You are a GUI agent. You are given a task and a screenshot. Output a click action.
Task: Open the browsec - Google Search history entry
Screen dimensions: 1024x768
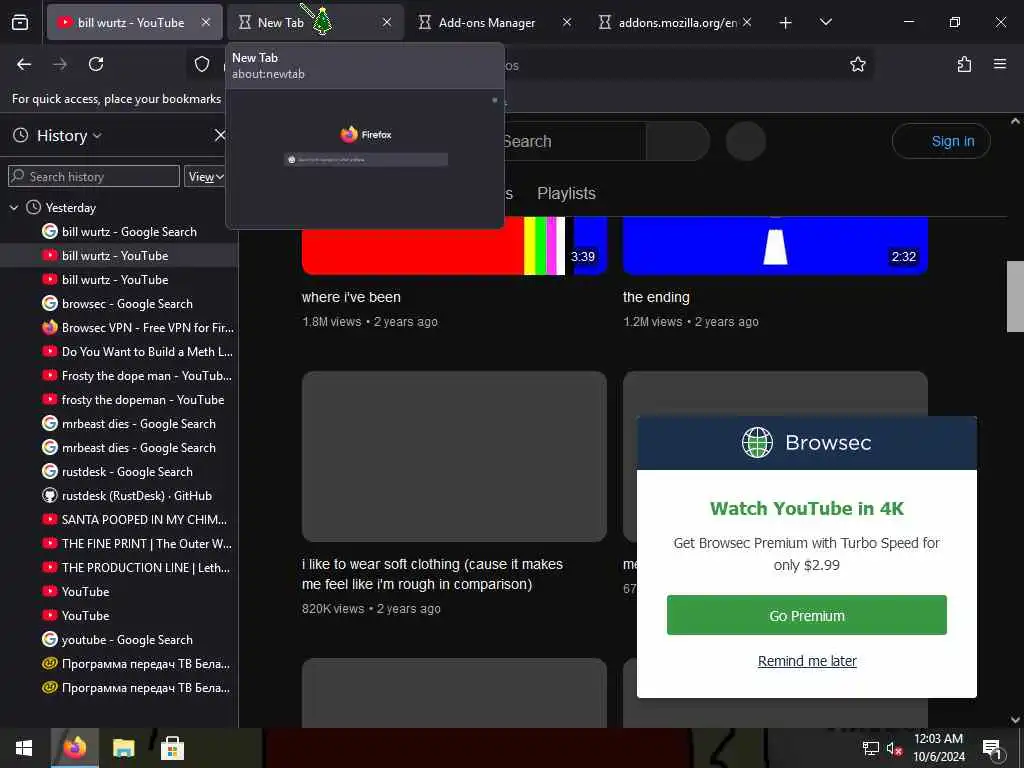pyautogui.click(x=119, y=304)
